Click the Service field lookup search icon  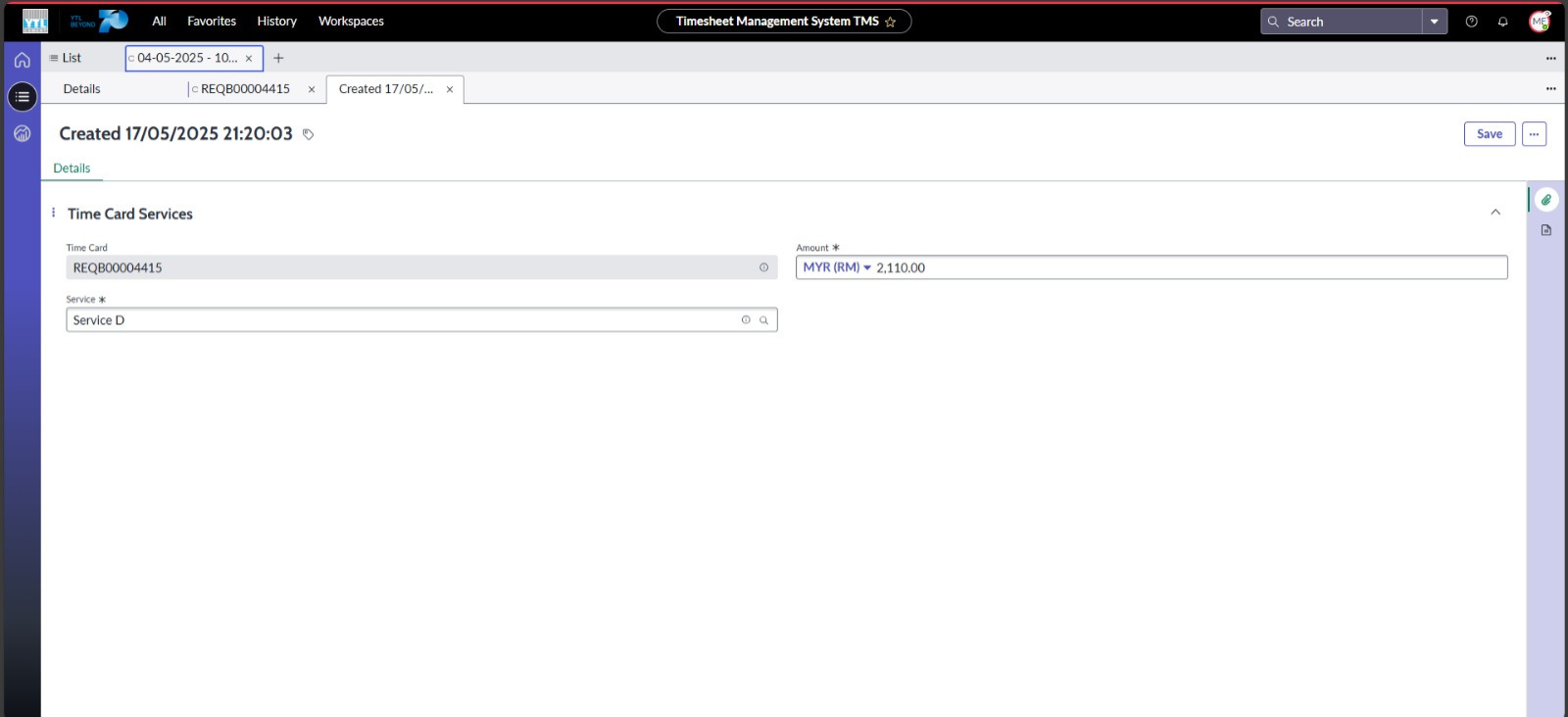click(x=763, y=320)
